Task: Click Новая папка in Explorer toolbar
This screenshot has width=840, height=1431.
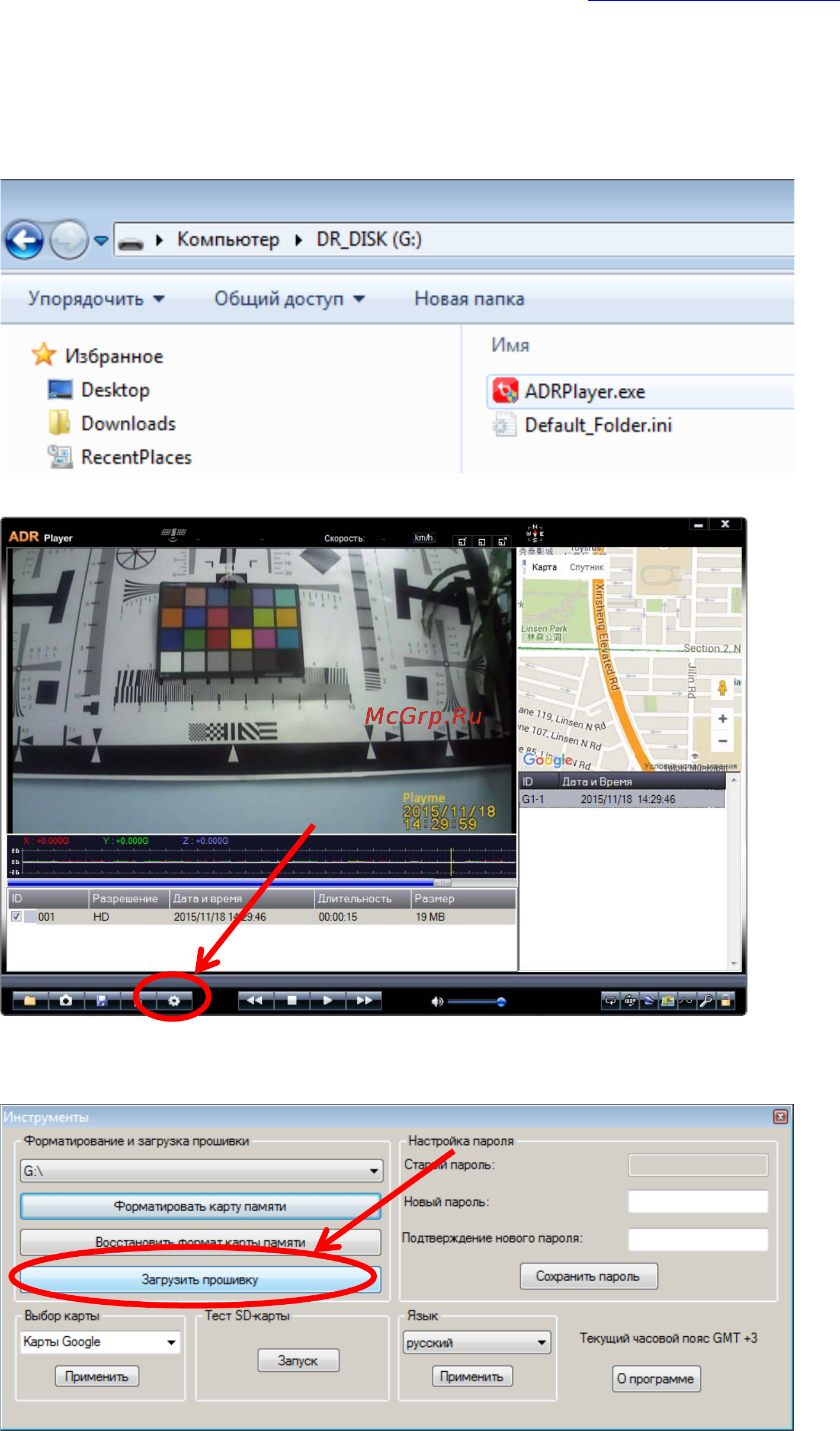Action: tap(469, 299)
